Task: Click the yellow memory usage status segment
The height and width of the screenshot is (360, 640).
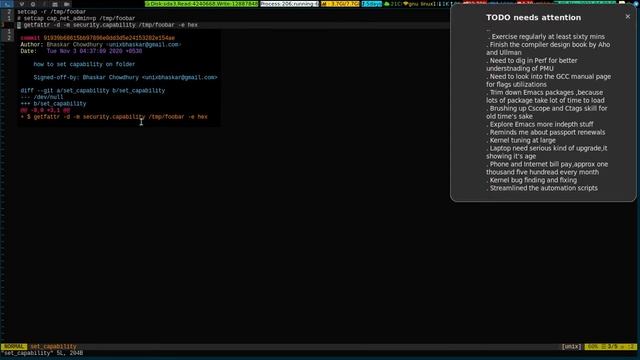Action: pos(340,4)
